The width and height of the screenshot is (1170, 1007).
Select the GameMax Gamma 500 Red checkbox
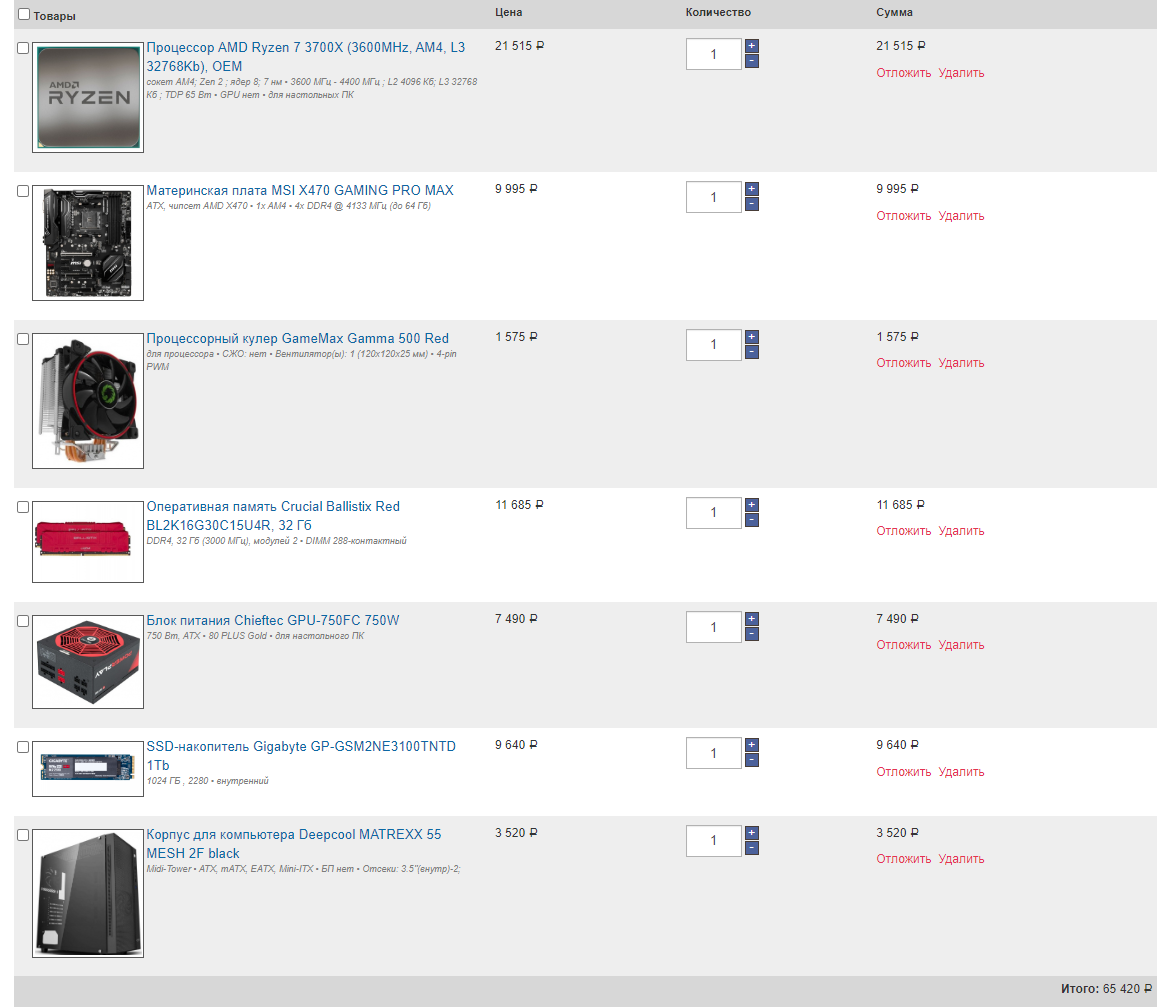[x=23, y=339]
